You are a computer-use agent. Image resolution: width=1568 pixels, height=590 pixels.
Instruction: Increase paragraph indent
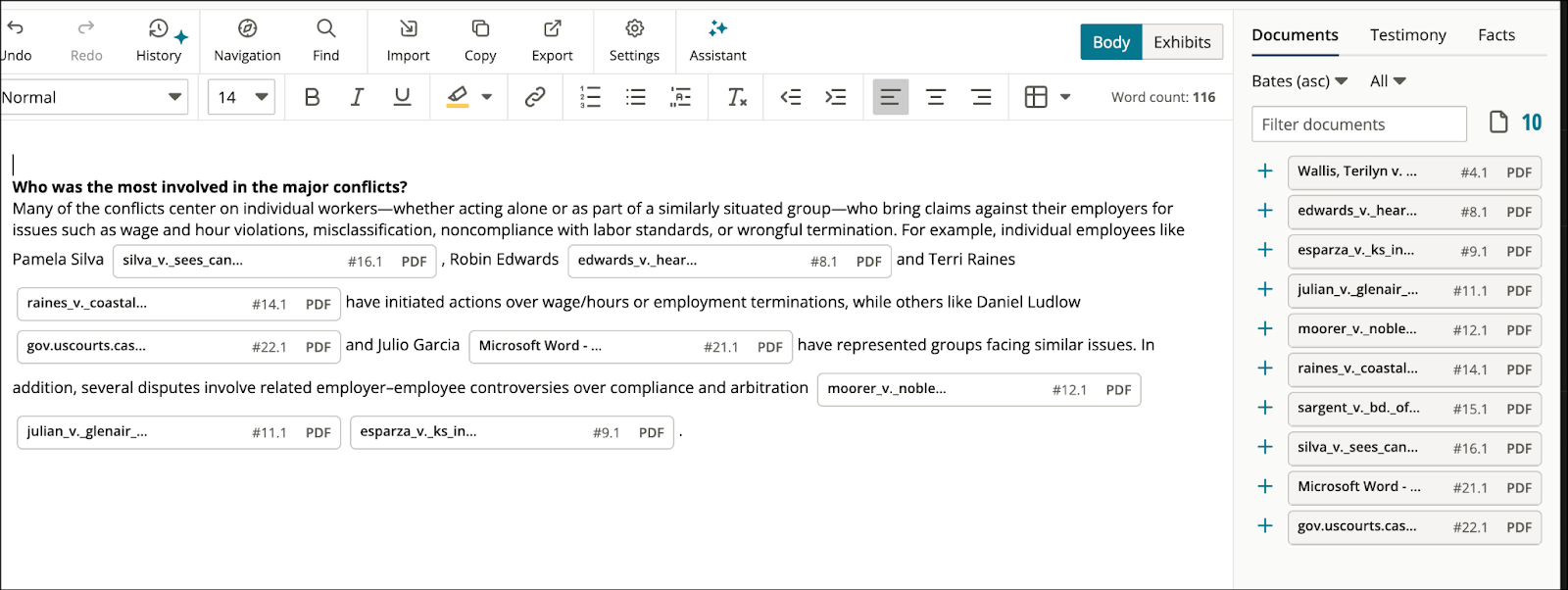[x=836, y=97]
